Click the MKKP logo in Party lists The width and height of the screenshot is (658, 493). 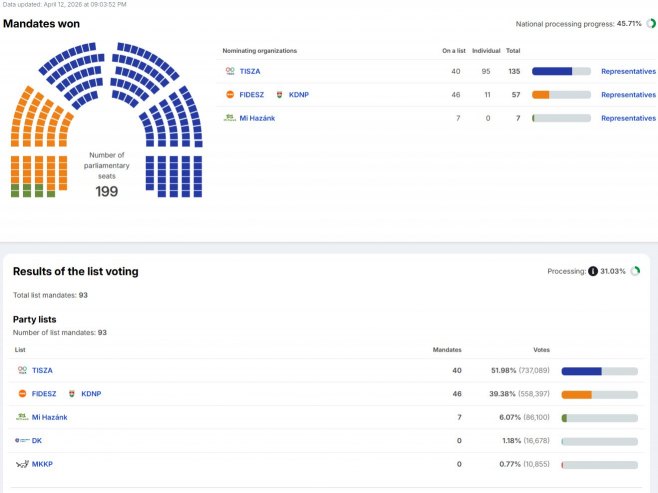tap(22, 464)
